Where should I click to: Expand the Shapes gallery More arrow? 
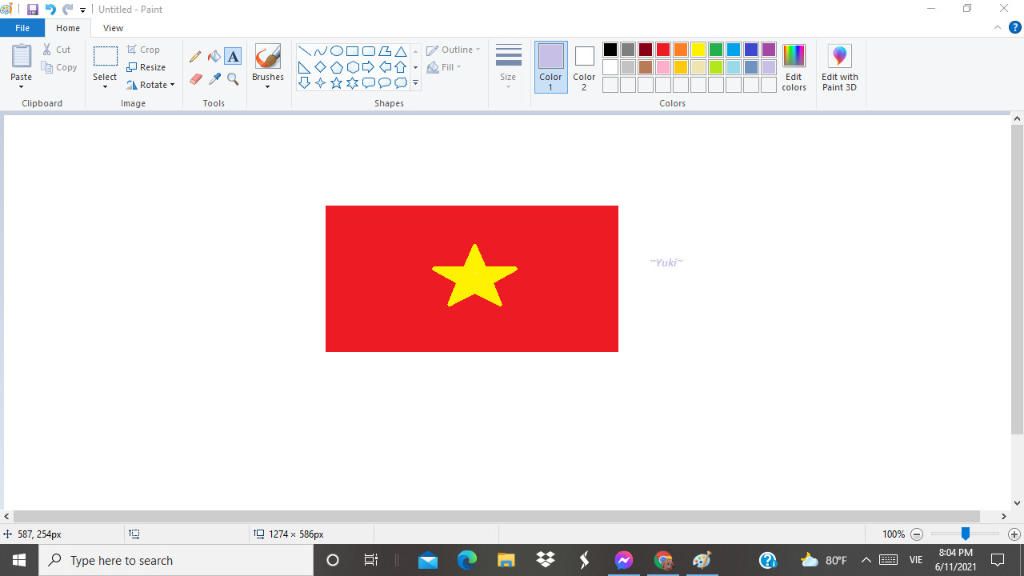(x=415, y=83)
